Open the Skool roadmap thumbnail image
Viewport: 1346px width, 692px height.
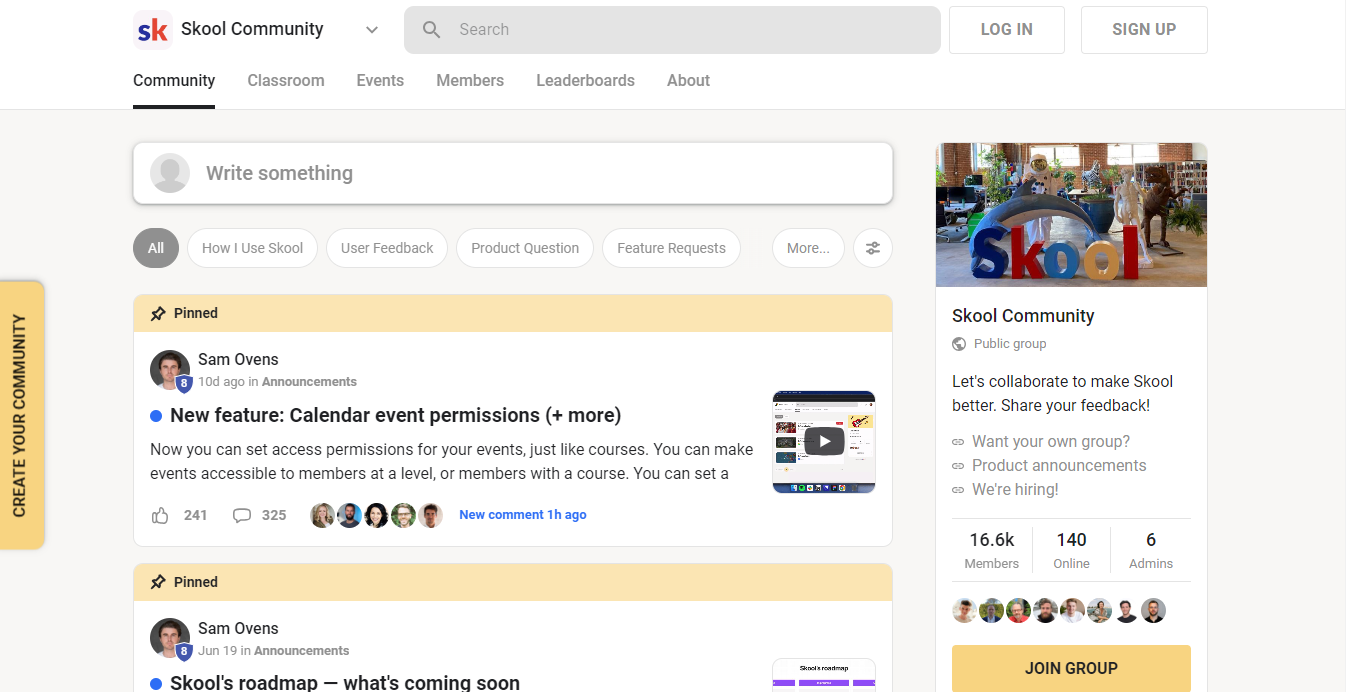click(x=824, y=675)
